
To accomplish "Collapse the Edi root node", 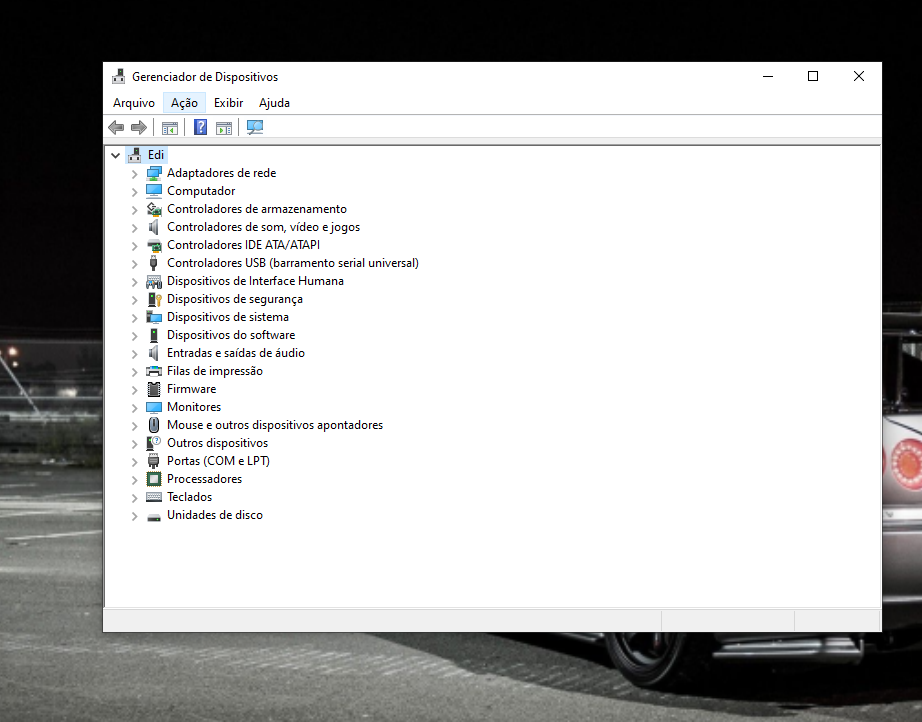I will click(x=116, y=155).
